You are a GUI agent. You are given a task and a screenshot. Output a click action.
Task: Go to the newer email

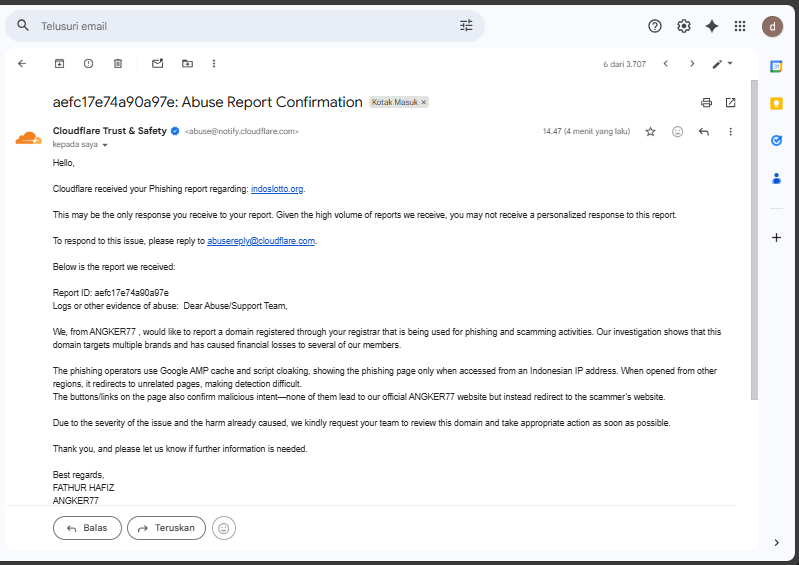(x=665, y=64)
